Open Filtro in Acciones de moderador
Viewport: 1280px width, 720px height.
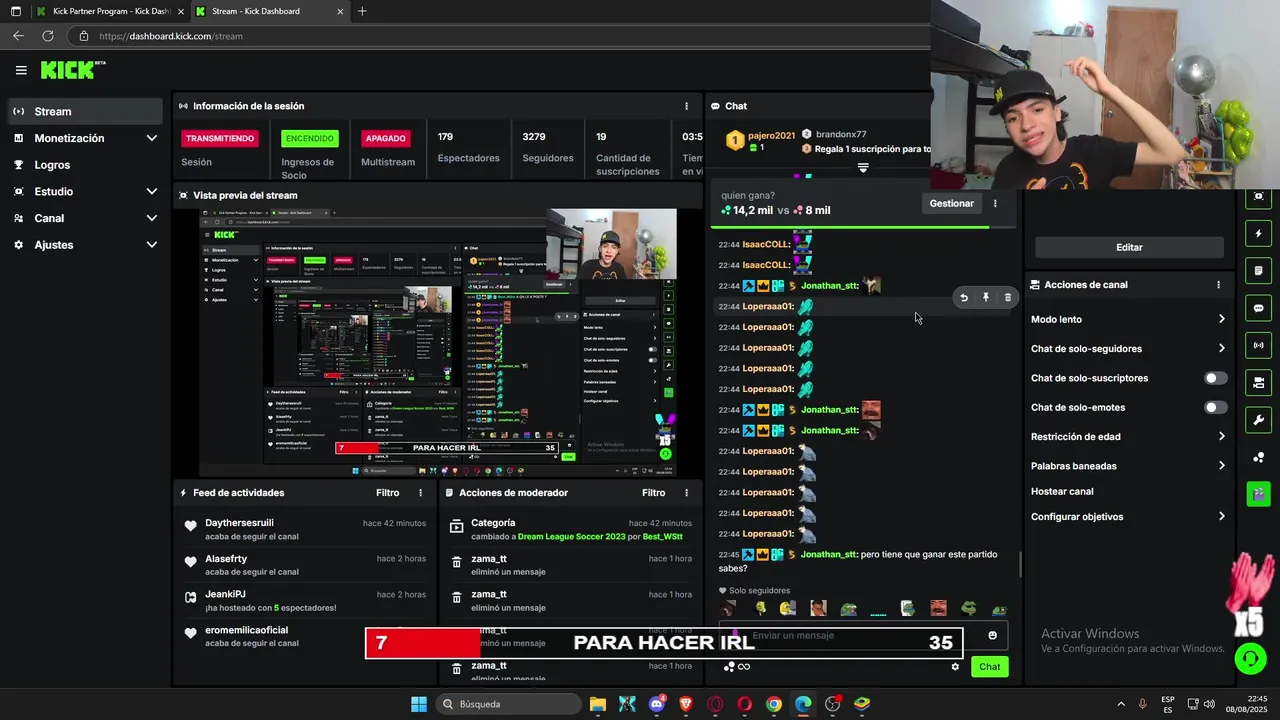click(653, 493)
